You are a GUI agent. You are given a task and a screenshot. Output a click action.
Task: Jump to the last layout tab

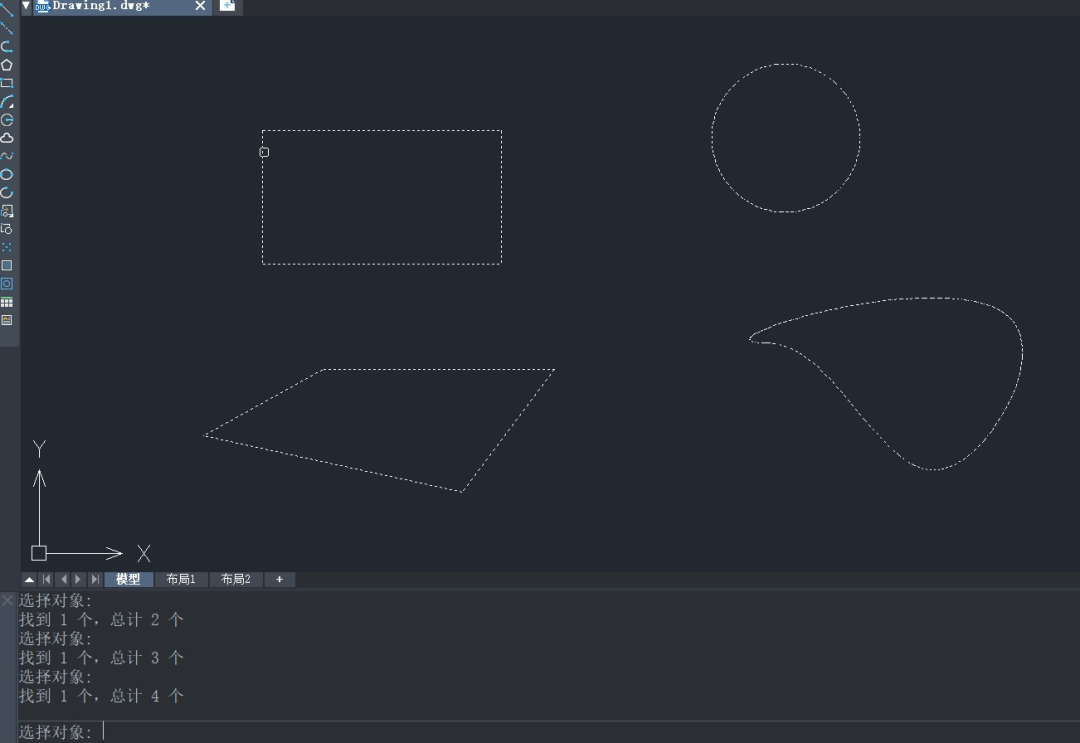point(95,580)
